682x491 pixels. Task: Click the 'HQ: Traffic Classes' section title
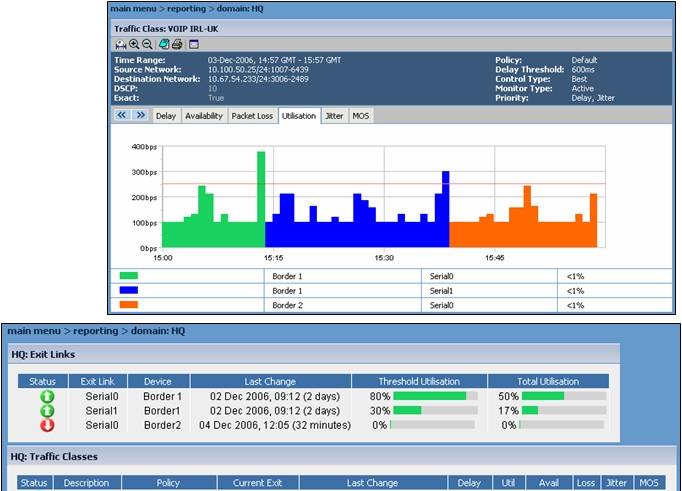click(54, 457)
